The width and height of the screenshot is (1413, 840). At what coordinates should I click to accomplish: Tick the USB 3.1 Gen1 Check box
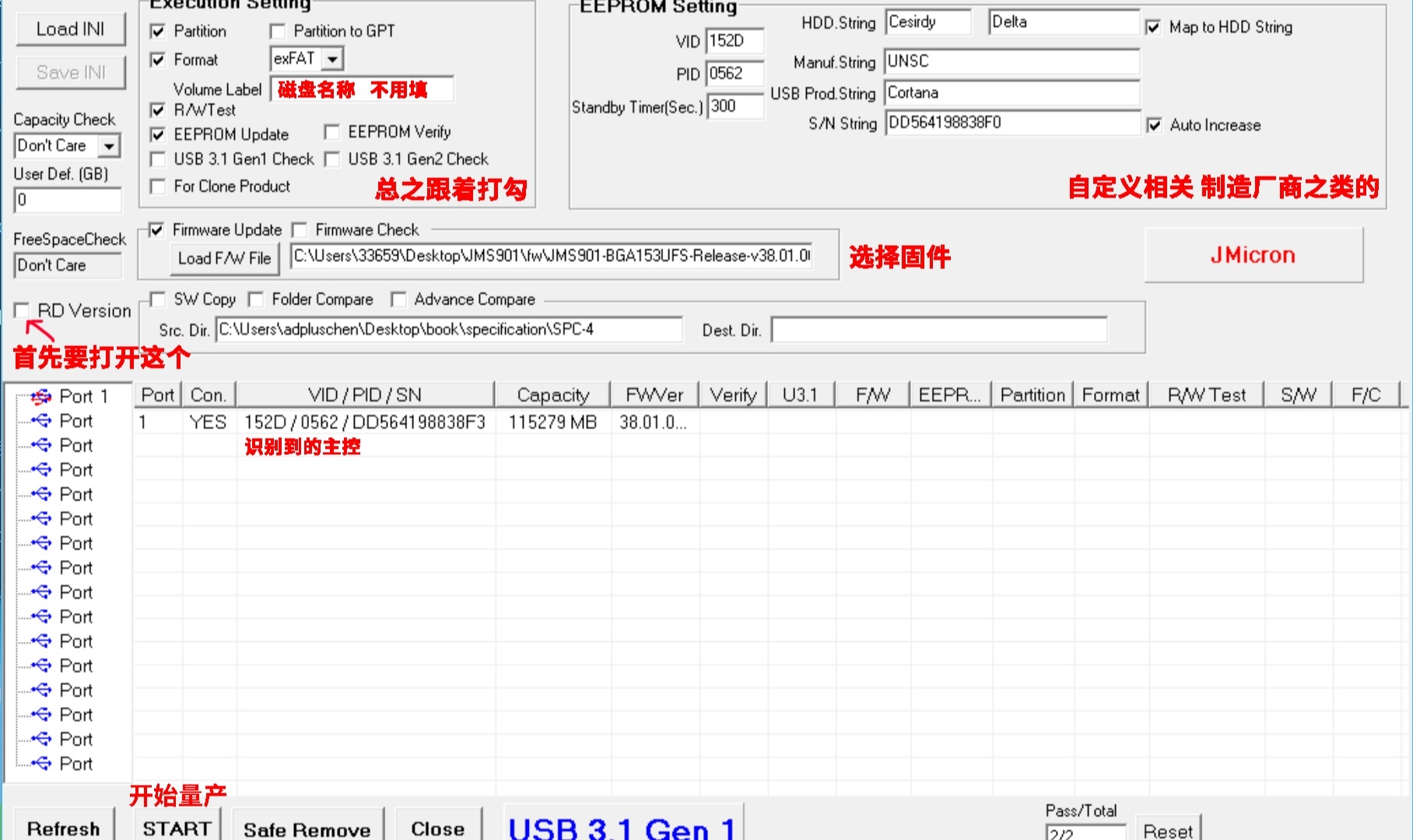pos(158,159)
